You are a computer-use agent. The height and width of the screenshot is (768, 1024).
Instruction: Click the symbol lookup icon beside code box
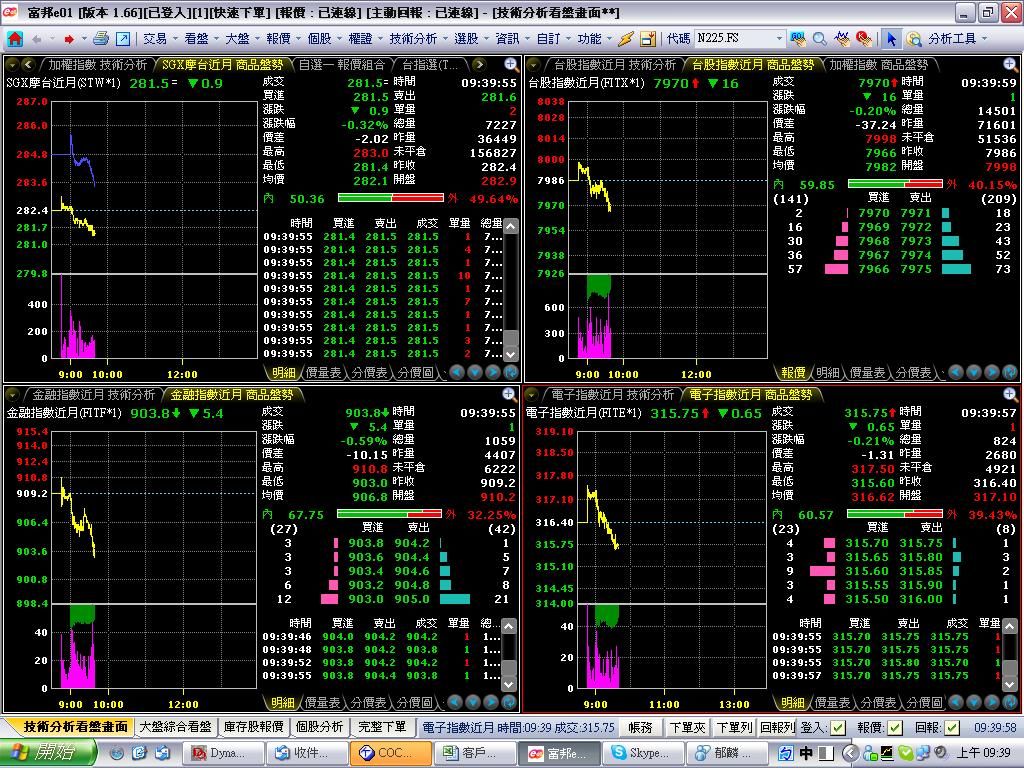point(797,39)
